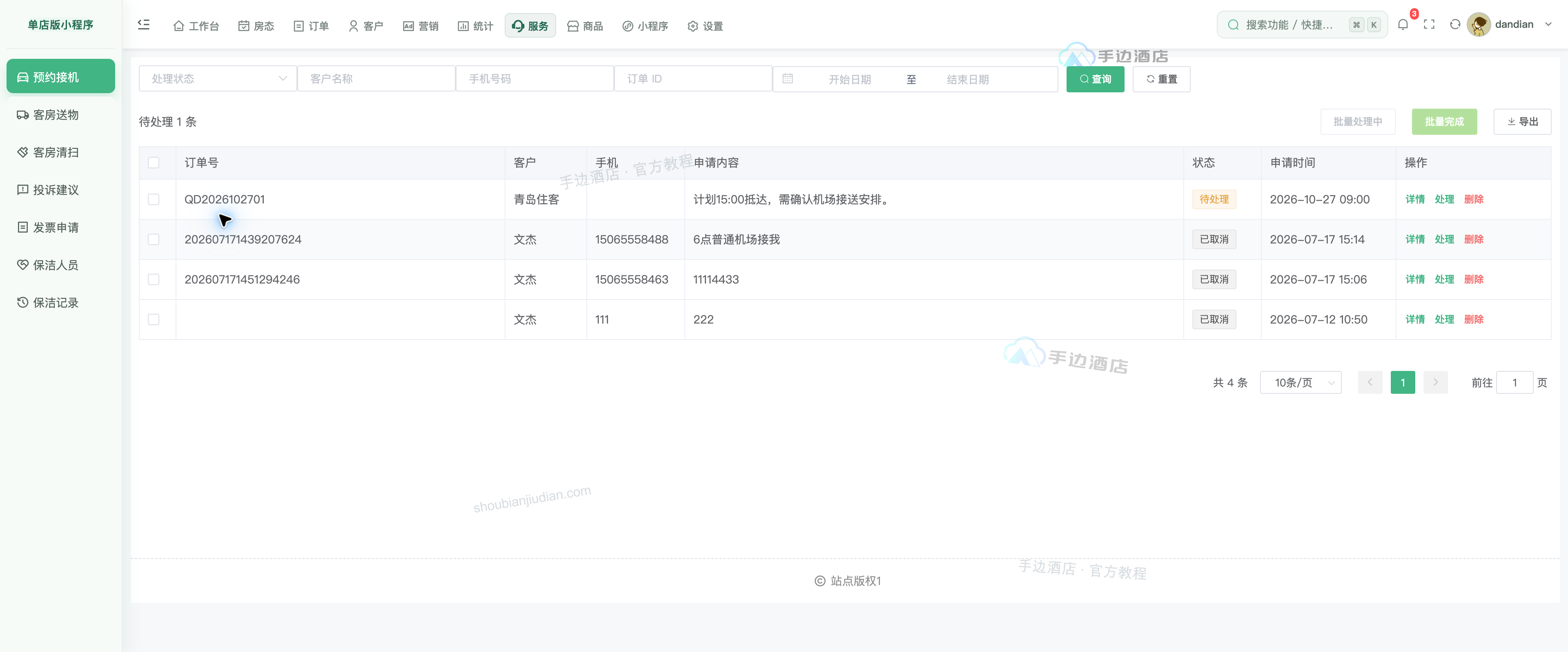This screenshot has height=652, width=1568.
Task: Click the 手机号码 input field
Action: coord(535,78)
